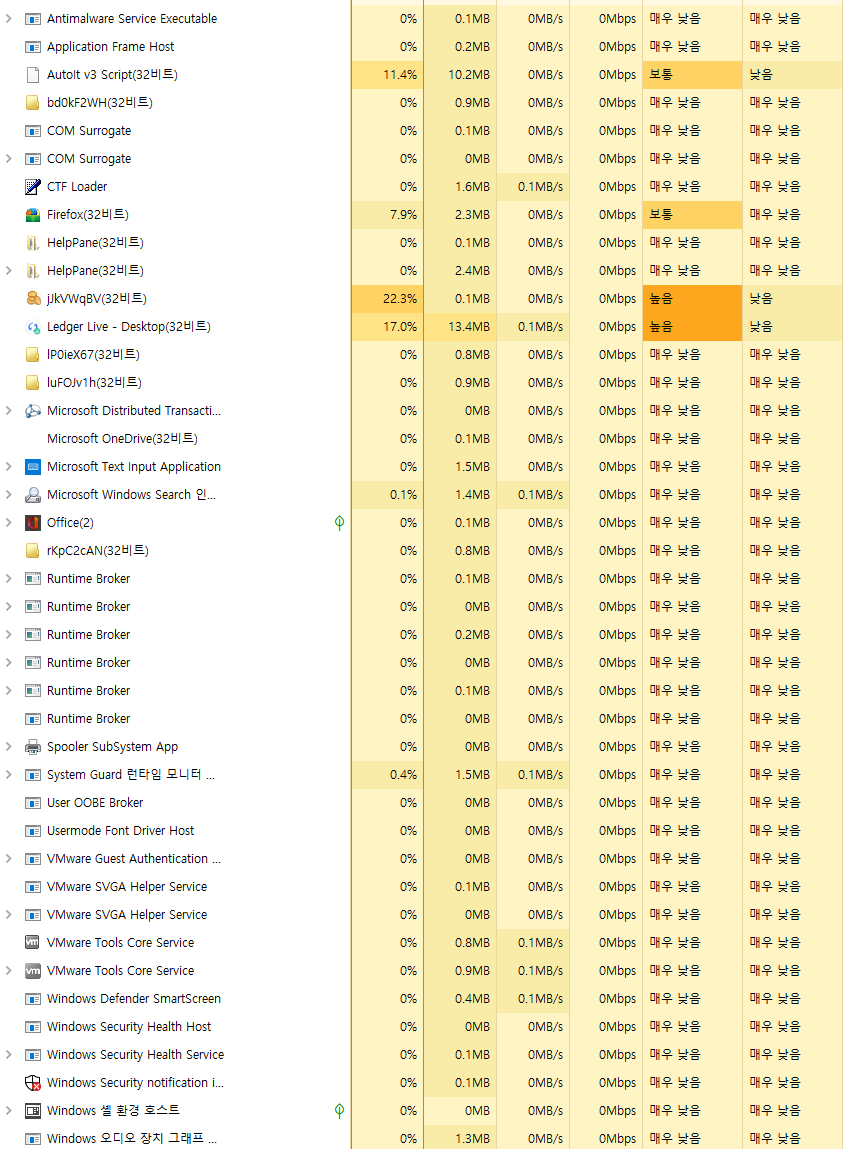Click the green leaf icon on Windows 셸 row
Viewport: 852px width, 1149px height.
(x=339, y=1111)
